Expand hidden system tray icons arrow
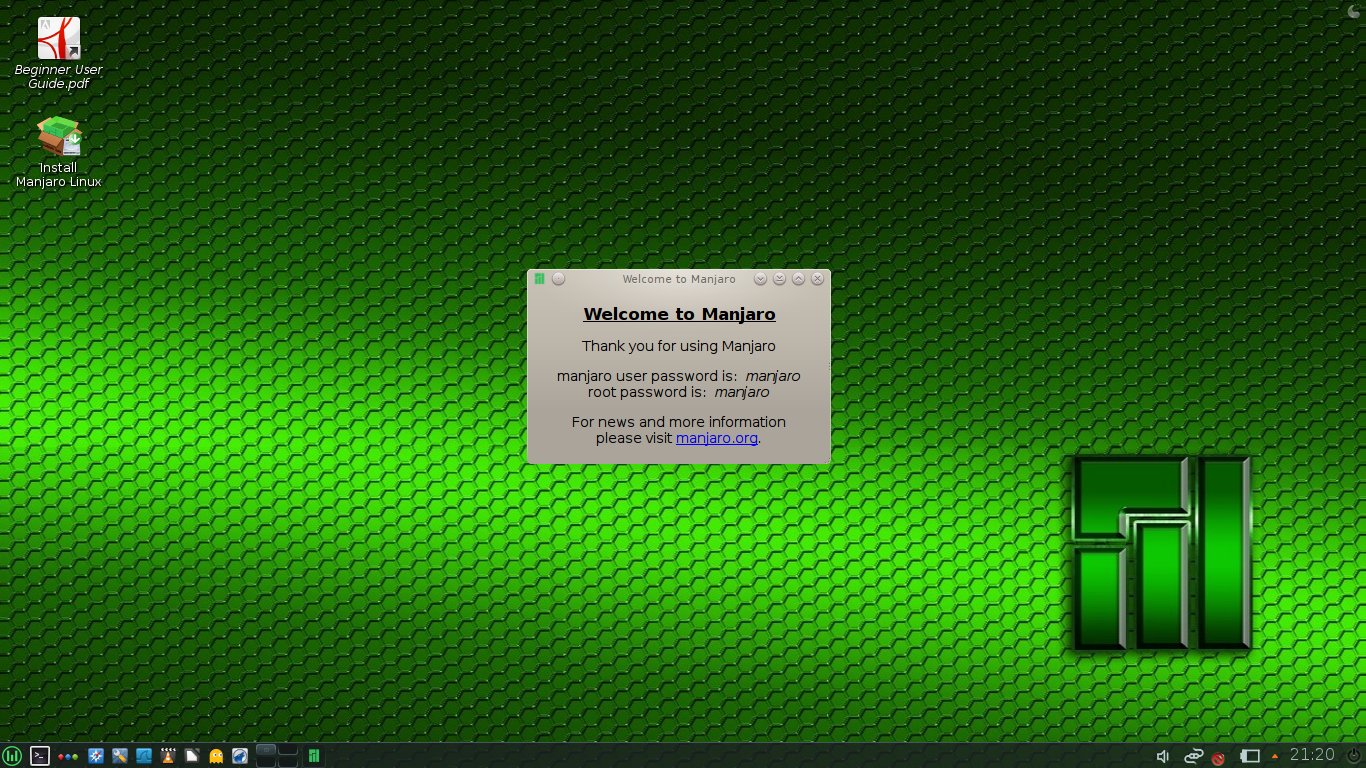 [x=1275, y=757]
